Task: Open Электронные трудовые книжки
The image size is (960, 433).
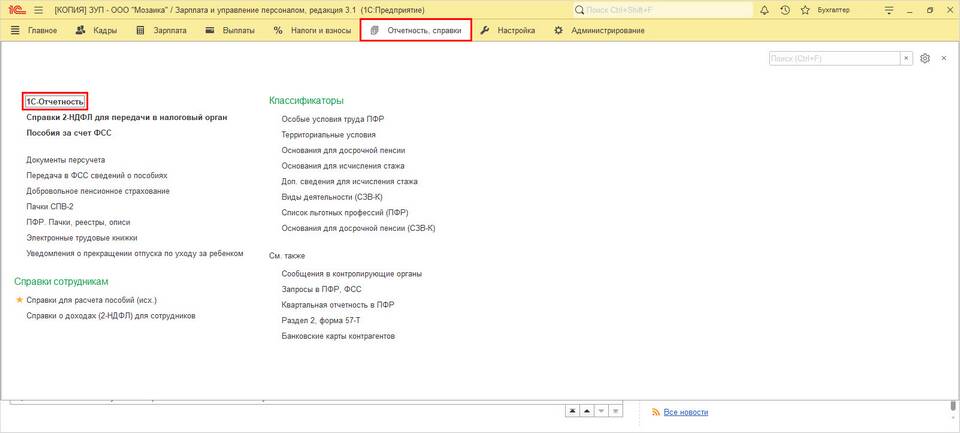Action: tap(81, 238)
